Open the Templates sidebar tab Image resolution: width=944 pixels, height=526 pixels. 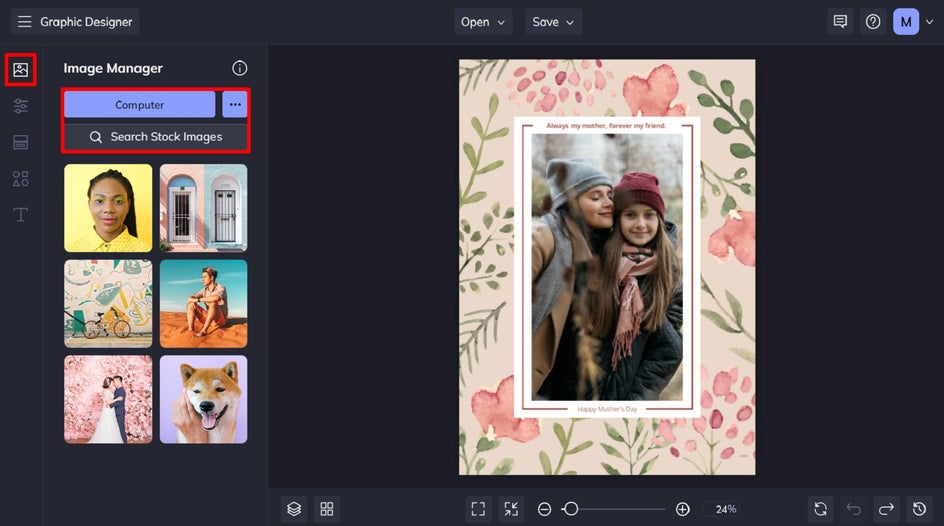(20, 143)
